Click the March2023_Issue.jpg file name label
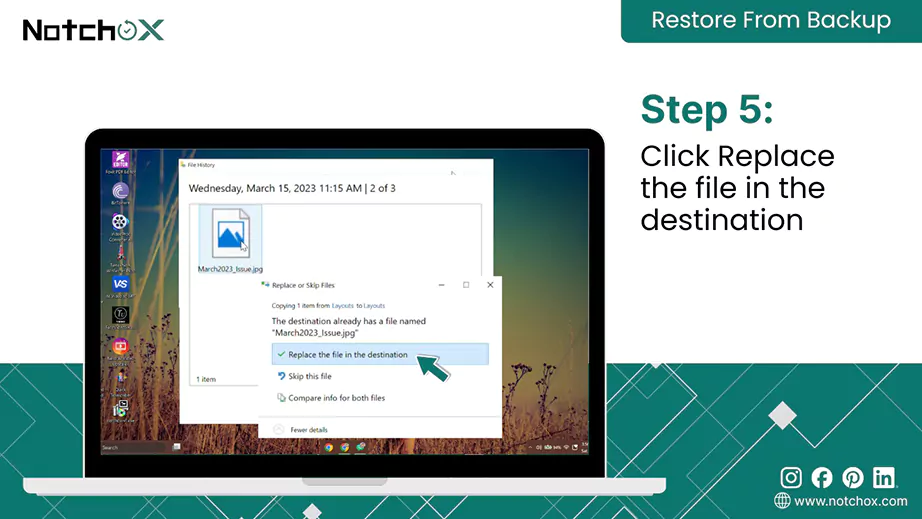922x519 pixels. coord(230,269)
